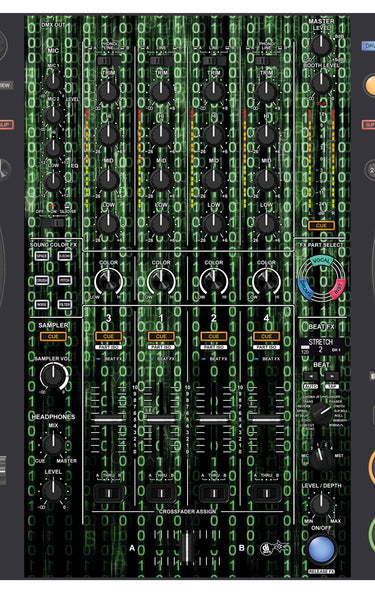Toggle channel 2 input selector switch

[214, 61]
